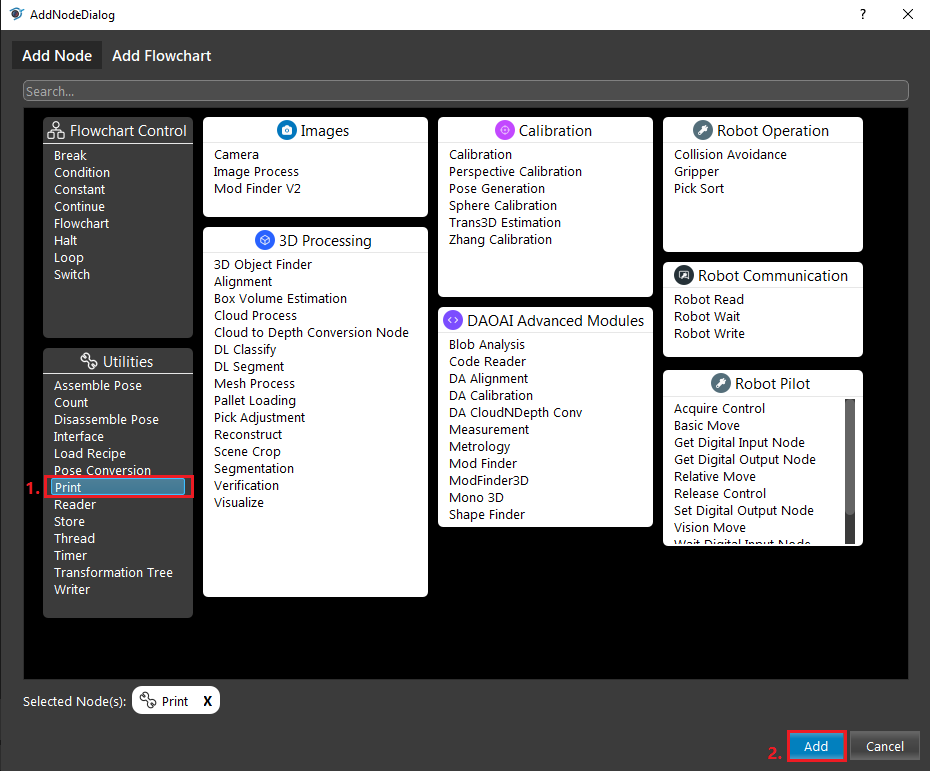930x771 pixels.
Task: Select the Writer utility node
Action: pos(72,590)
